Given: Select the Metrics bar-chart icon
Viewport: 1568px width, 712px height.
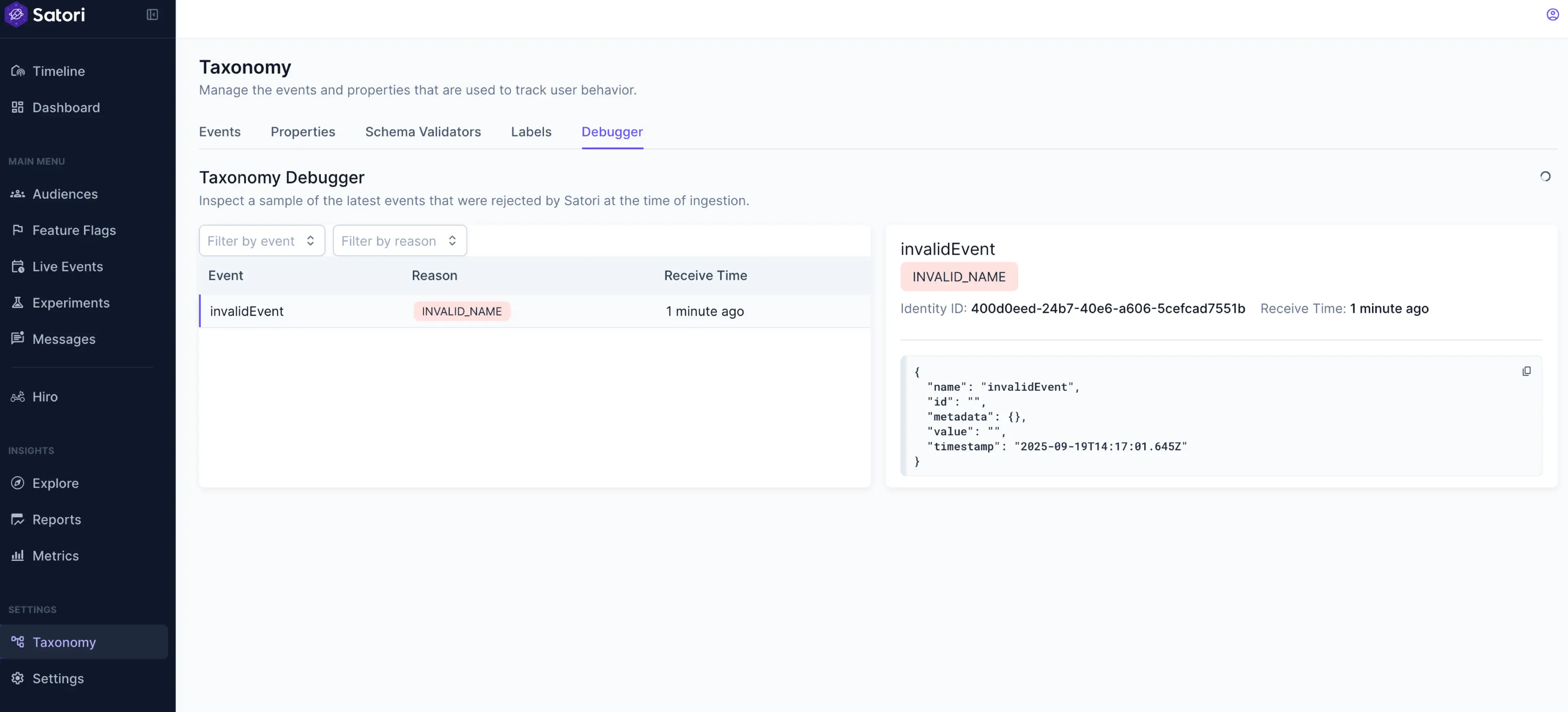Looking at the screenshot, I should point(18,555).
